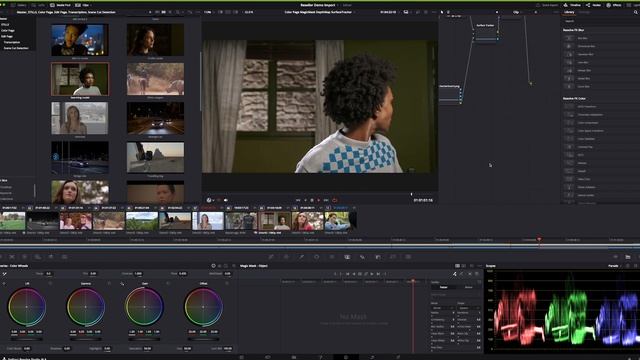Toggle loop playback in viewer
The height and width of the screenshot is (360, 640).
(x=335, y=200)
